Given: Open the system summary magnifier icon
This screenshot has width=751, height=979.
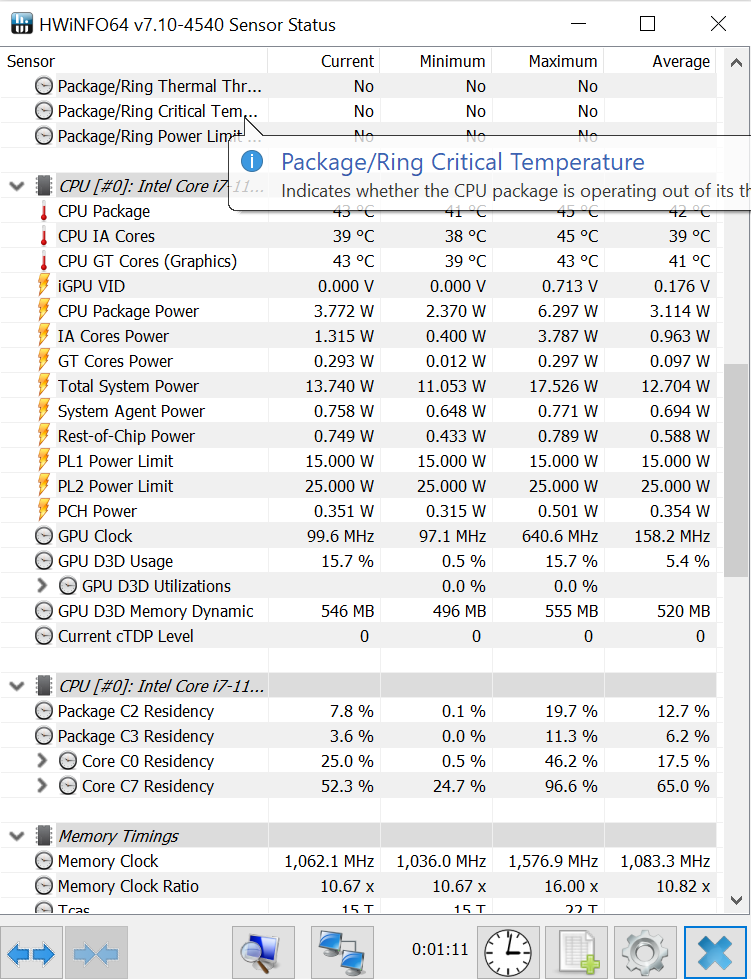Looking at the screenshot, I should pyautogui.click(x=263, y=952).
